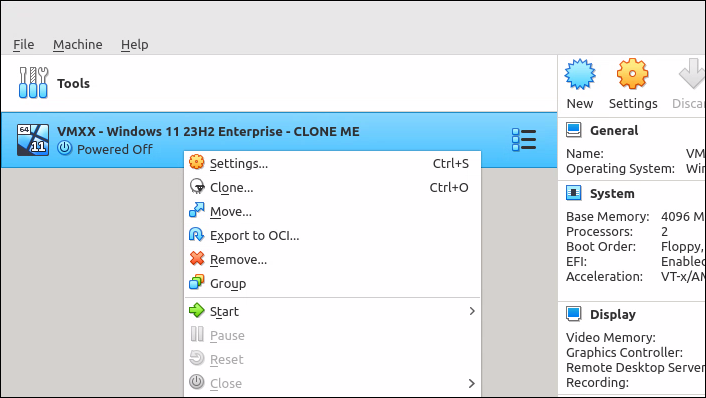
Task: Open the System section header link
Action: tap(612, 194)
